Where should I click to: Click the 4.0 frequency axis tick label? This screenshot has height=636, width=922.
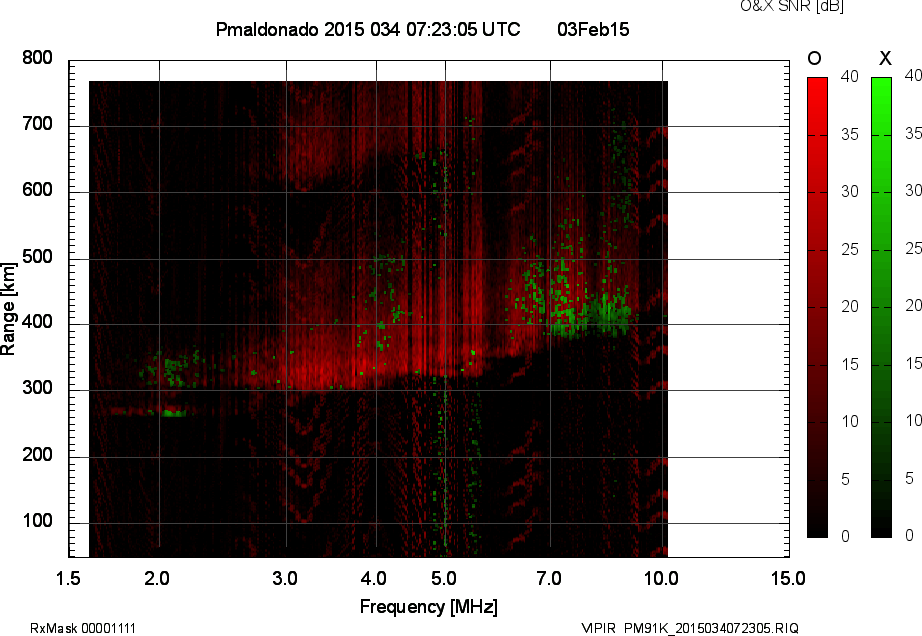pyautogui.click(x=374, y=578)
